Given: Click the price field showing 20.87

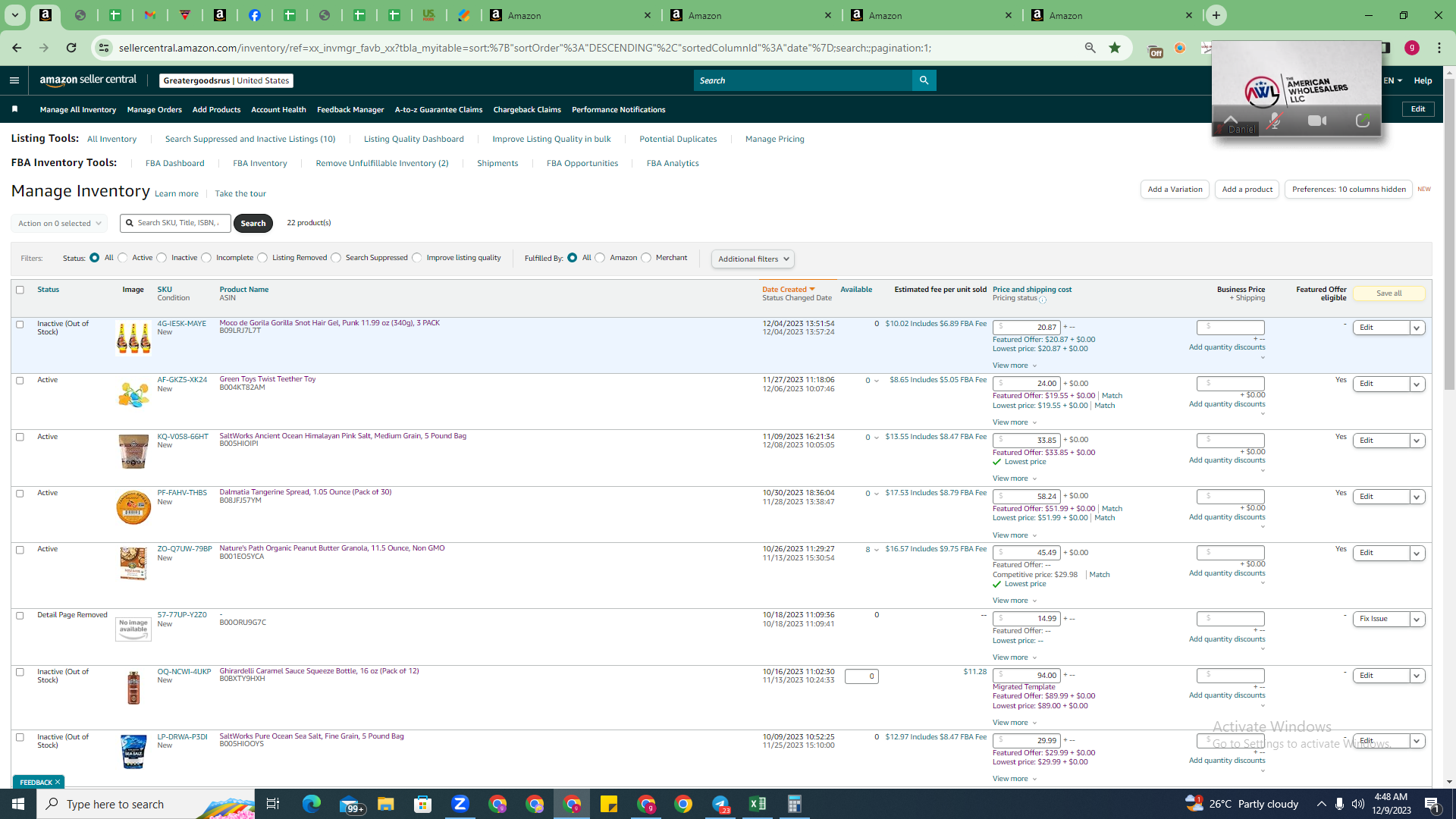Looking at the screenshot, I should (1026, 328).
